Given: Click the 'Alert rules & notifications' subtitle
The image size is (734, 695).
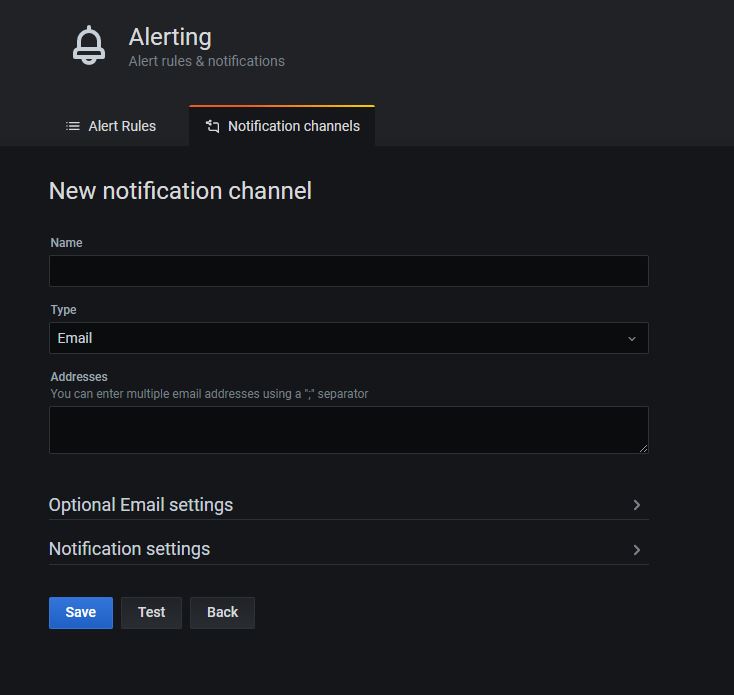Looking at the screenshot, I should pyautogui.click(x=206, y=61).
